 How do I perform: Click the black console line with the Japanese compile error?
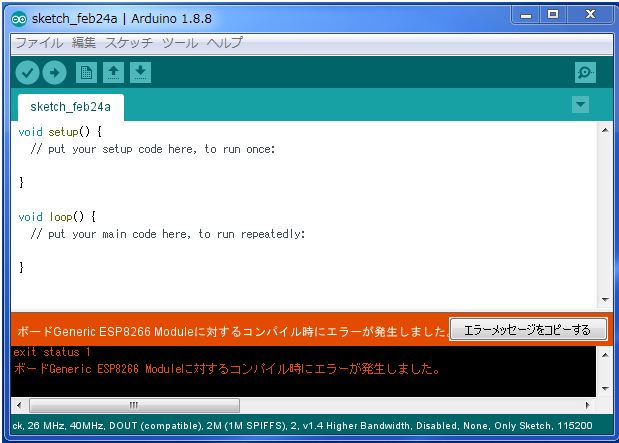(x=227, y=369)
